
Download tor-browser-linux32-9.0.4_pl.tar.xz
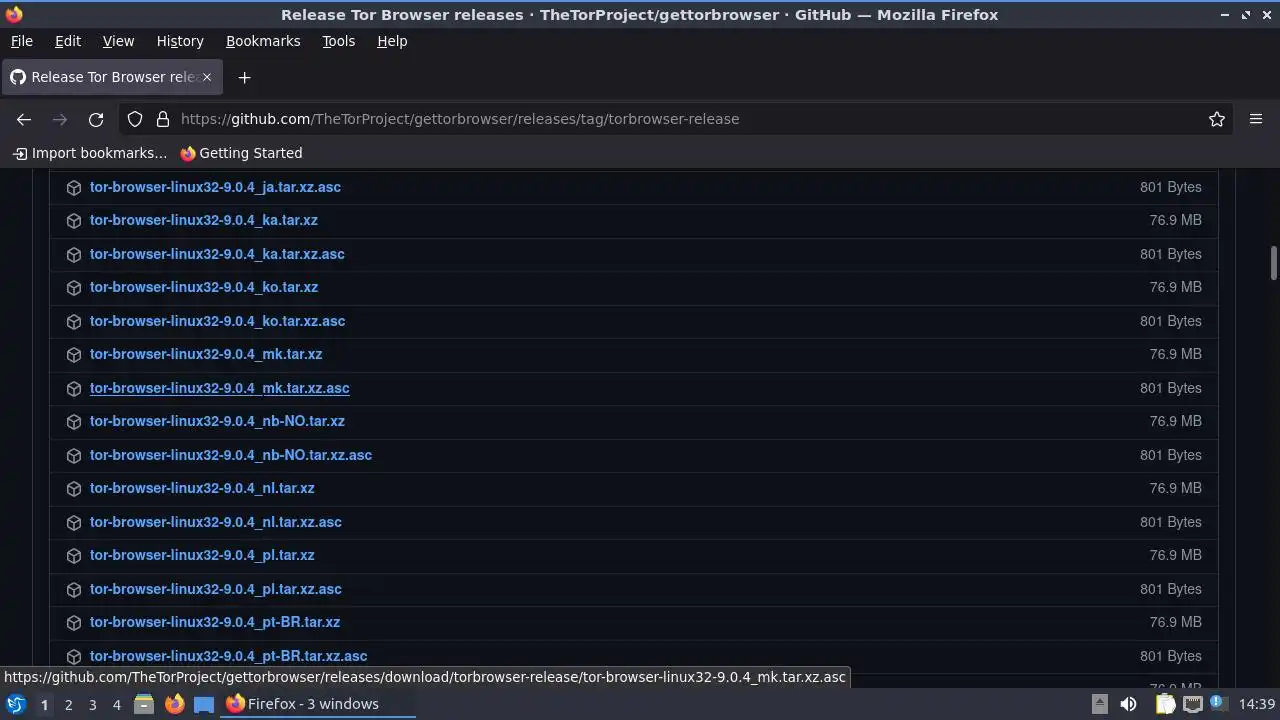[202, 555]
